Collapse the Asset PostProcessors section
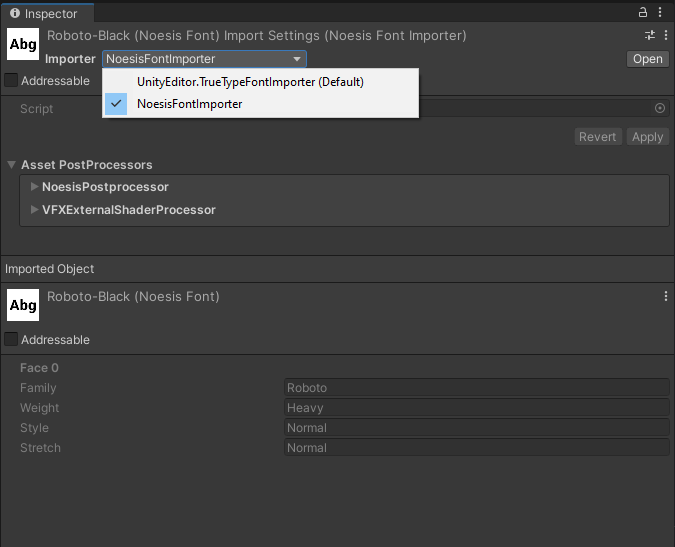Image resolution: width=675 pixels, height=547 pixels. coord(12,165)
